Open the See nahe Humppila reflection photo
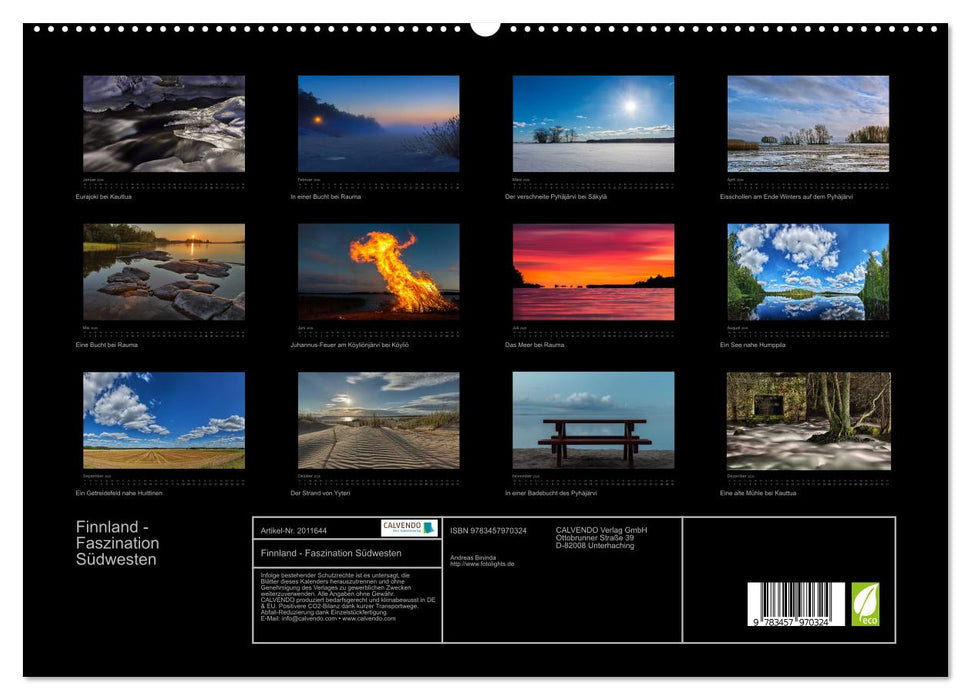971x700 pixels. point(808,272)
